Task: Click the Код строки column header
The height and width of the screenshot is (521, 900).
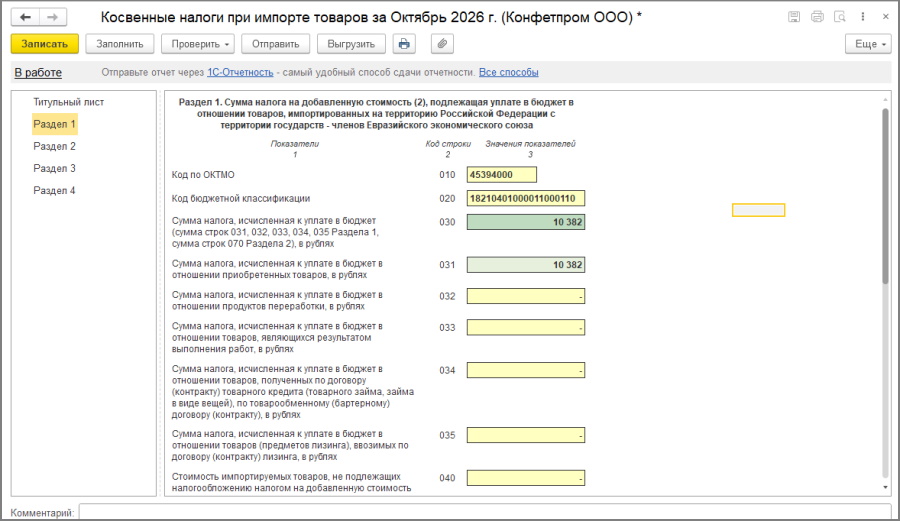Action: tap(448, 144)
